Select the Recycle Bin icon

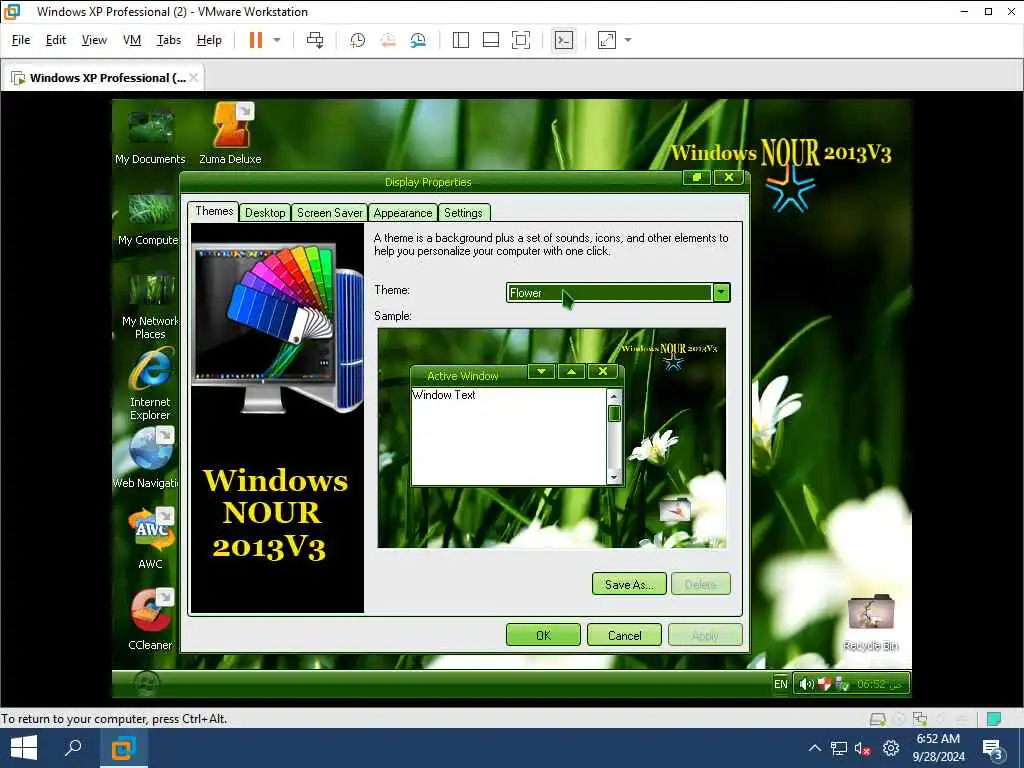click(x=871, y=622)
